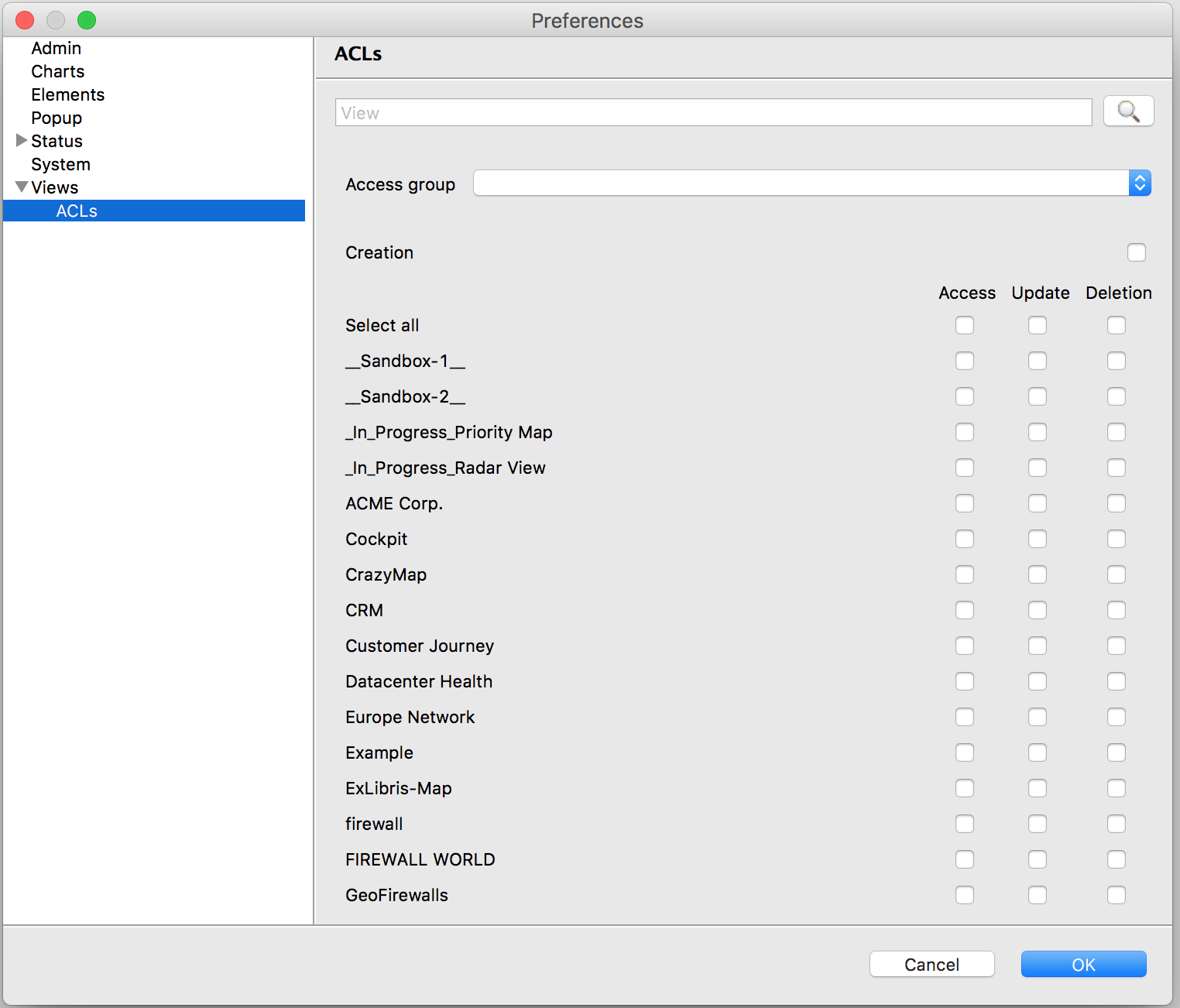Expand the Status tree node

pyautogui.click(x=22, y=140)
